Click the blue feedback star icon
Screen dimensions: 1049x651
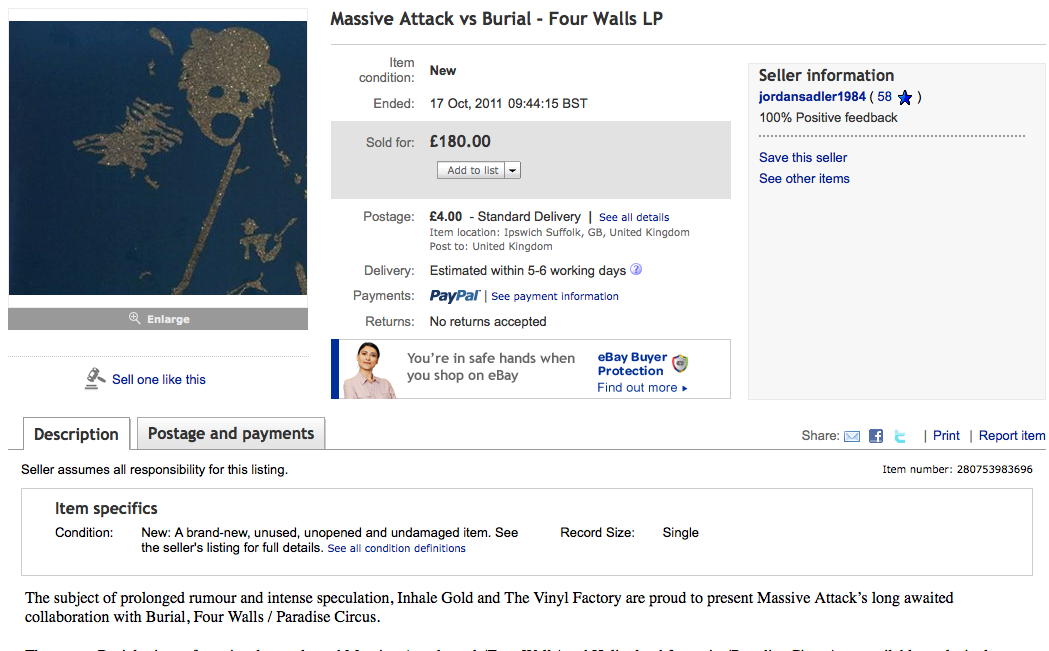click(905, 98)
